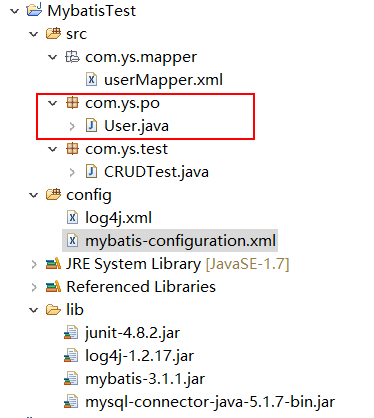Select the lib folder label
This screenshot has height=418, width=374.
(75, 310)
